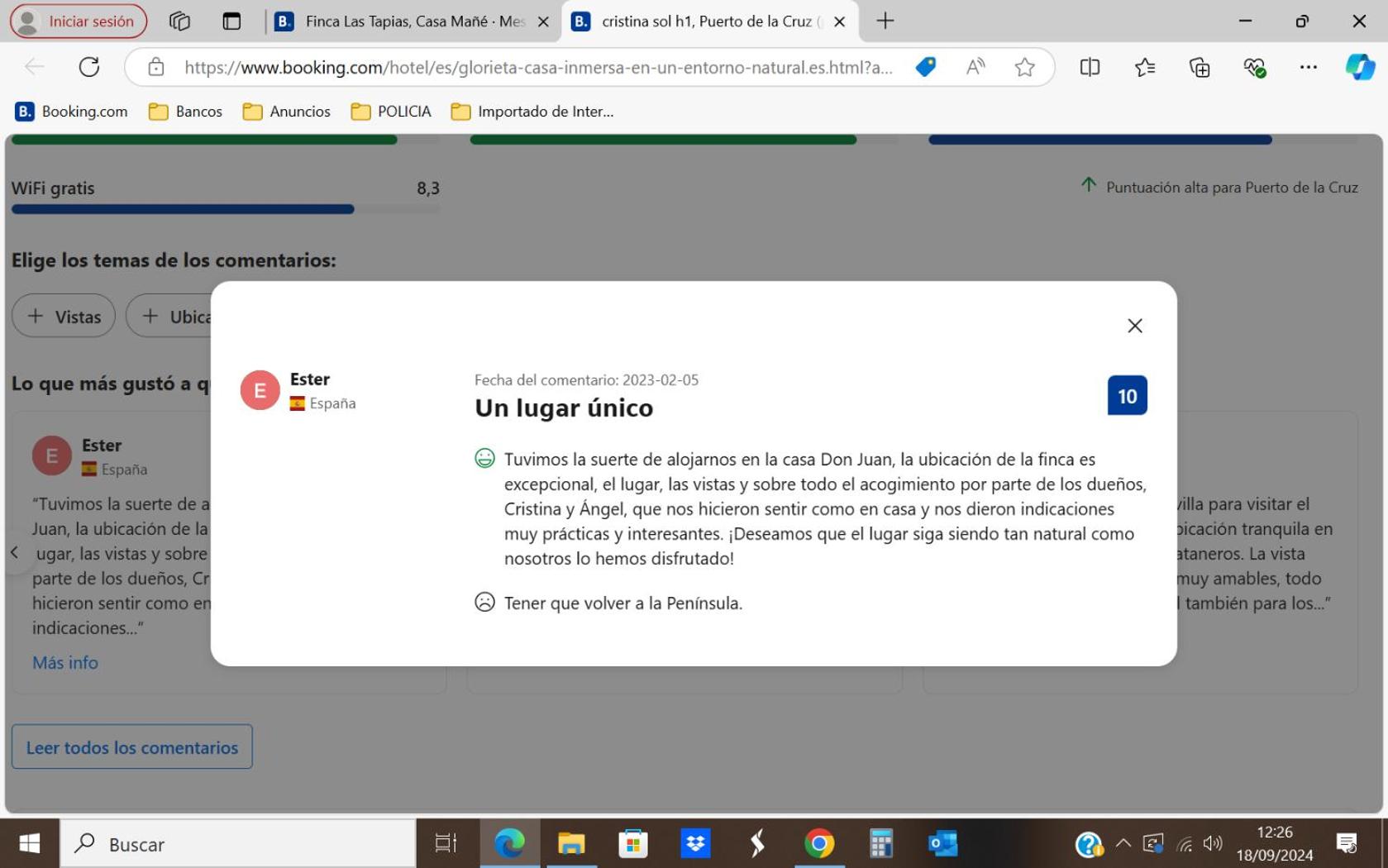Viewport: 1388px width, 868px height.
Task: Close the review popup dialog
Action: pyautogui.click(x=1134, y=326)
